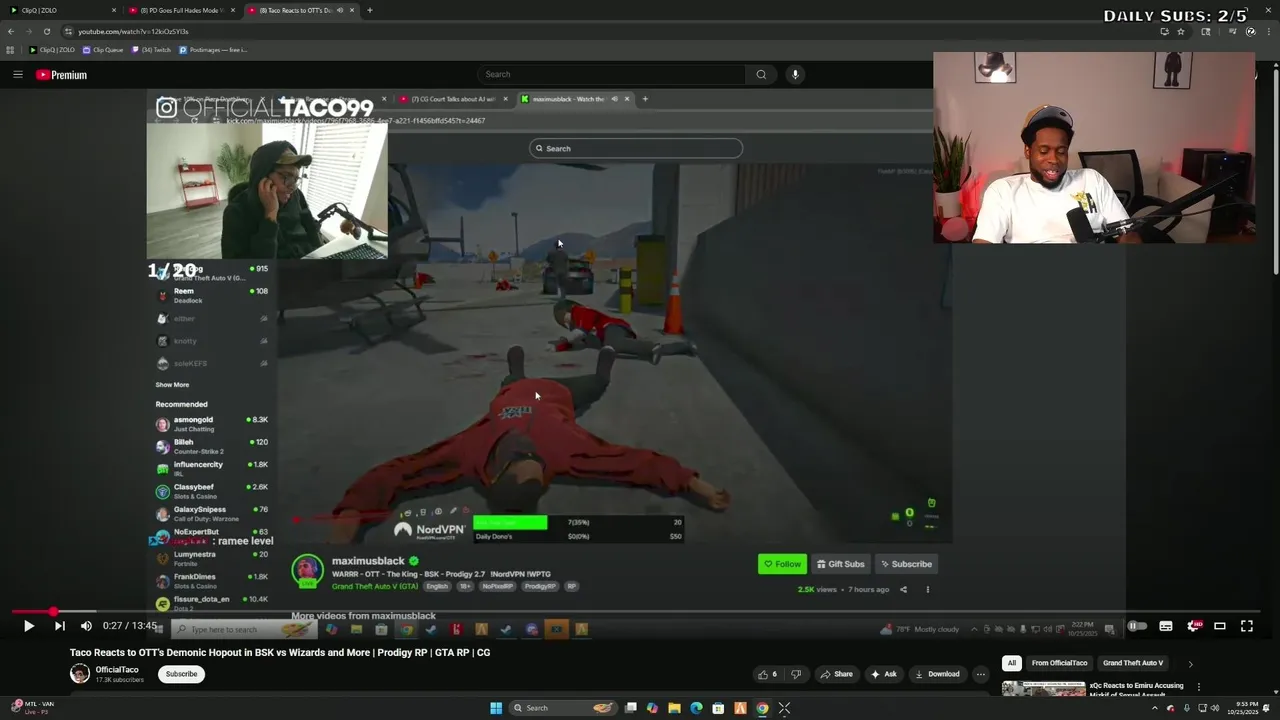Screen dimensions: 1280x720
Task: Open File Explorer from the taskbar
Action: (x=674, y=708)
